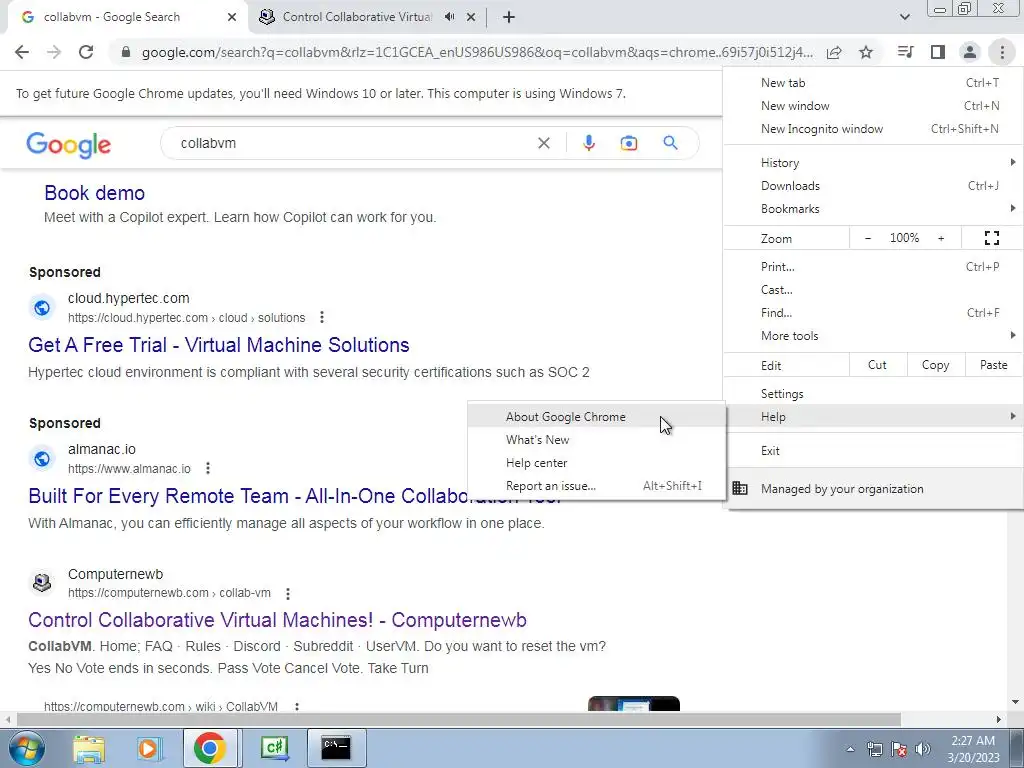The width and height of the screenshot is (1024, 768).
Task: Bookmark this page with the star icon
Action: coord(866,52)
